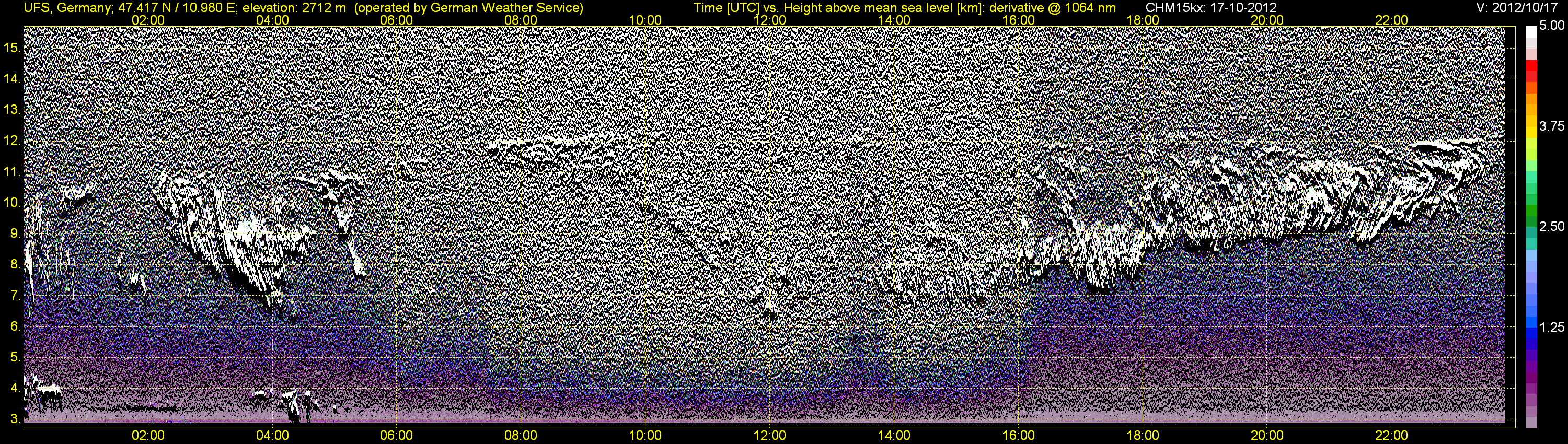The height and width of the screenshot is (444, 1568).
Task: Click the 5.00 color scale value
Action: click(x=1552, y=26)
